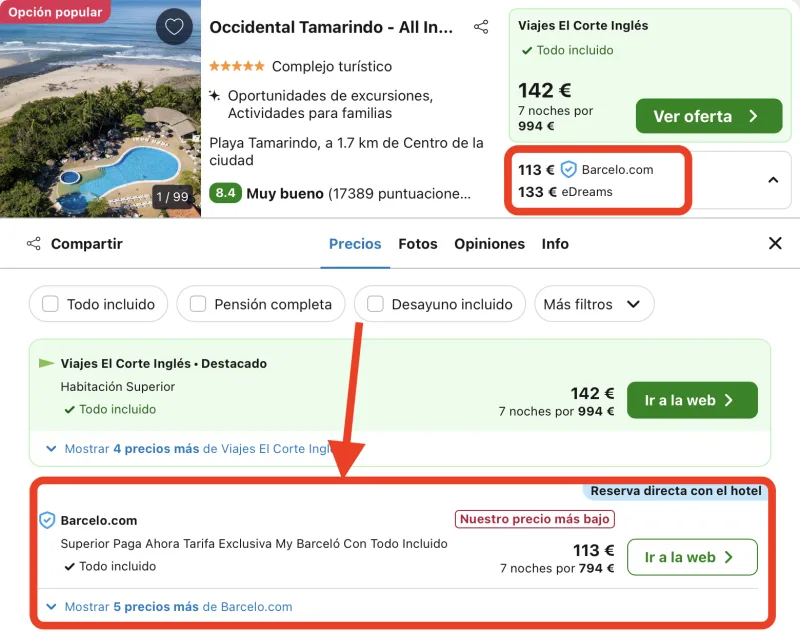
Task: Tick the Desayuno incluido checkbox
Action: click(x=375, y=304)
